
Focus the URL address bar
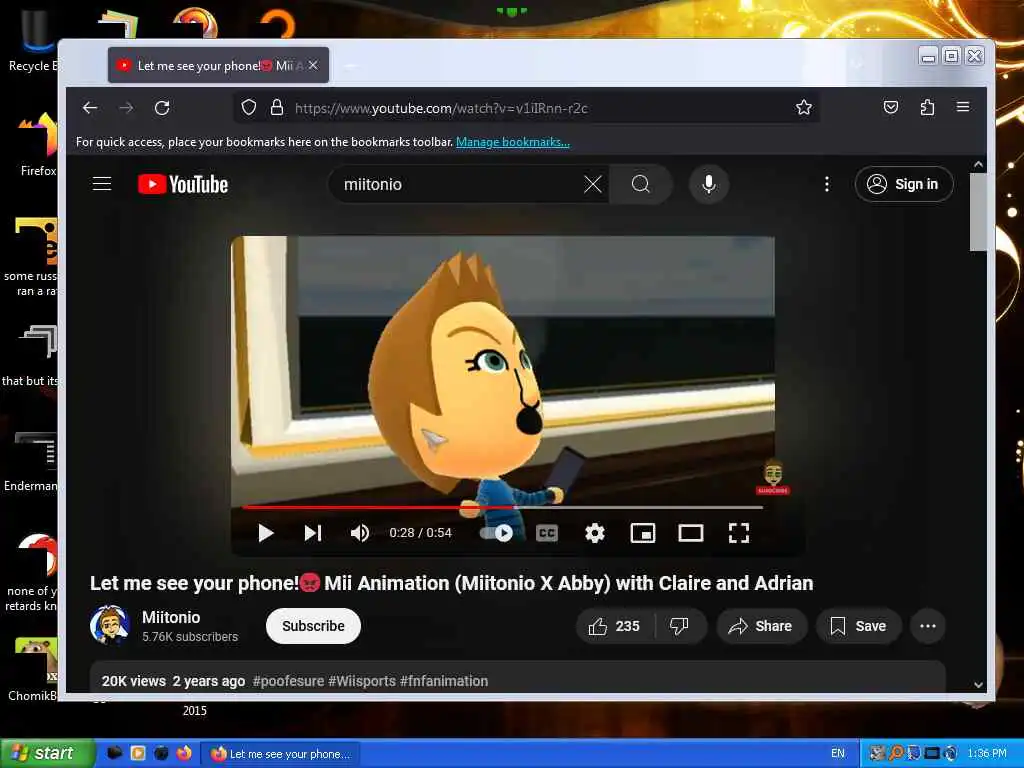click(x=526, y=108)
